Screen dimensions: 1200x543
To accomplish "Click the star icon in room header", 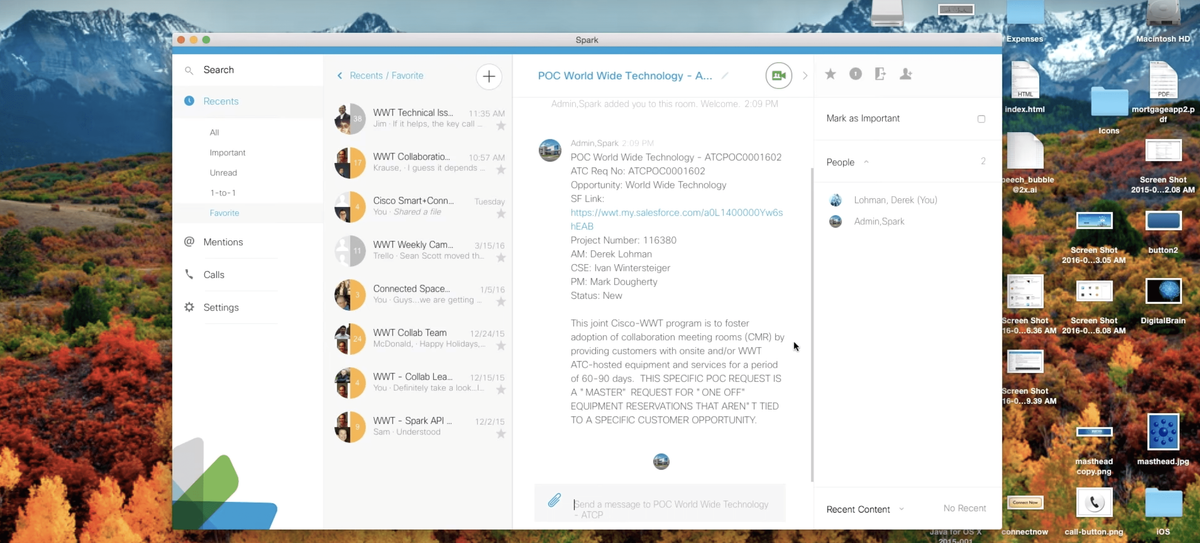I will [830, 74].
